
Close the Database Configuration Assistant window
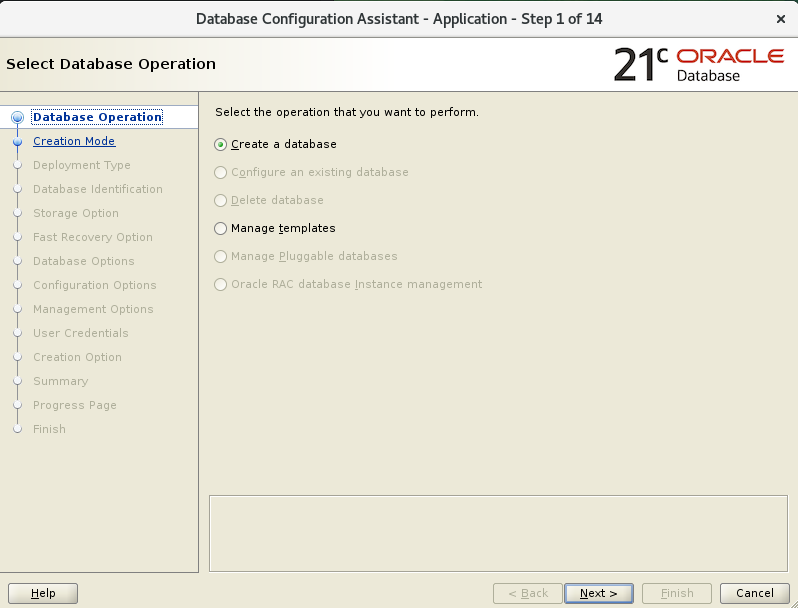pos(781,19)
